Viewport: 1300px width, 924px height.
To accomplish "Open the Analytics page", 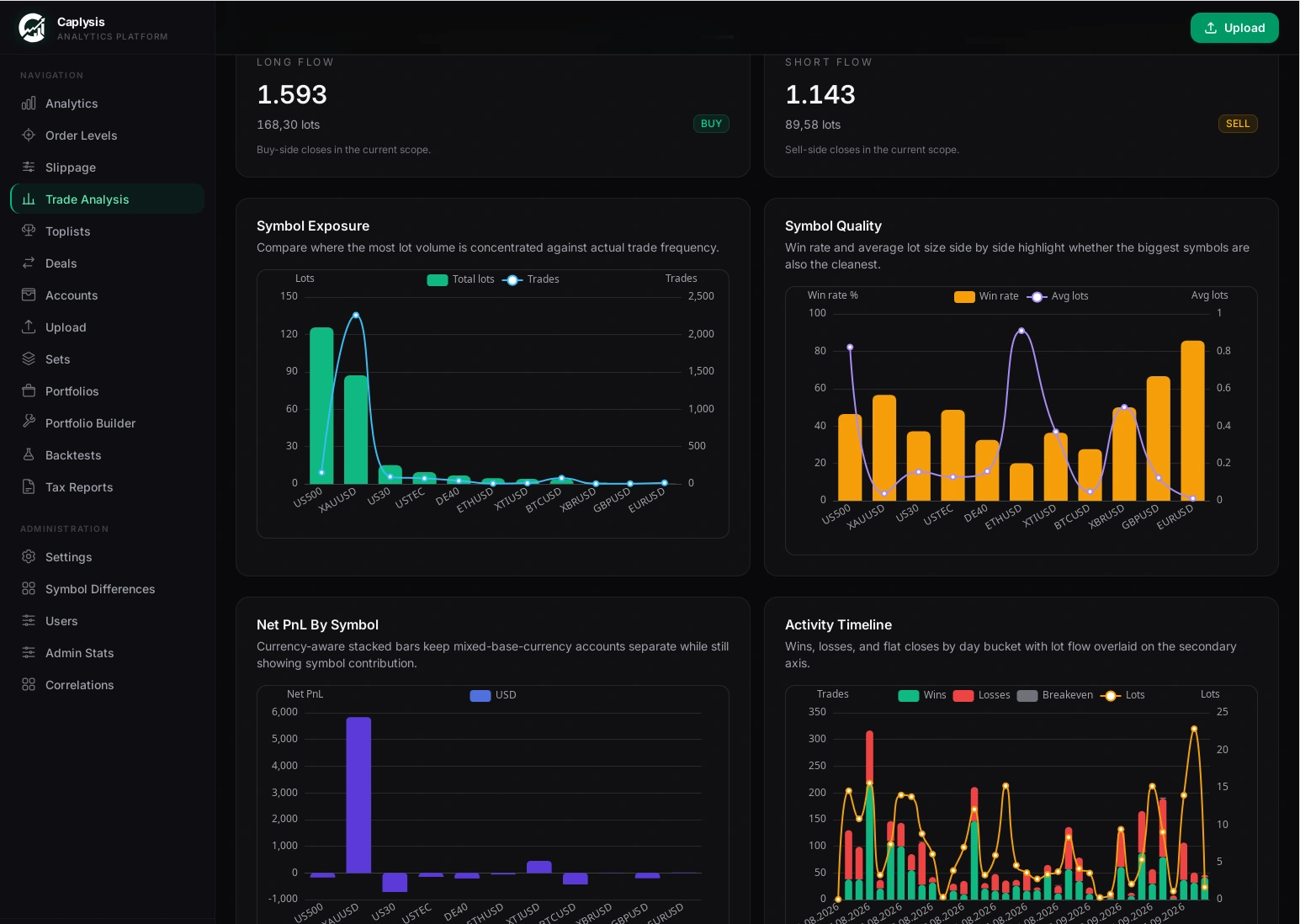I will 107,104.
